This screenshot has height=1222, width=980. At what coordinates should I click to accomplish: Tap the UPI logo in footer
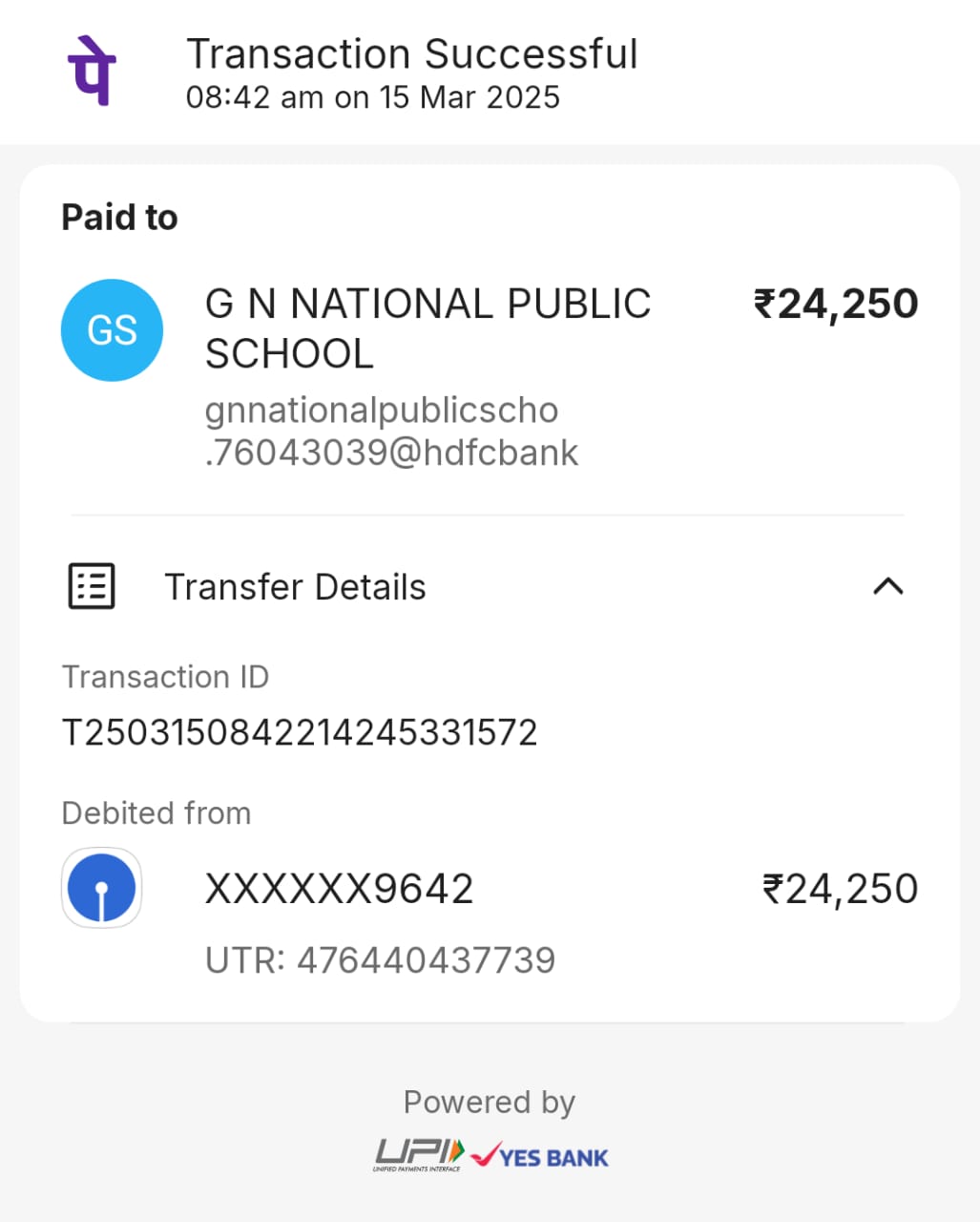[x=419, y=1155]
